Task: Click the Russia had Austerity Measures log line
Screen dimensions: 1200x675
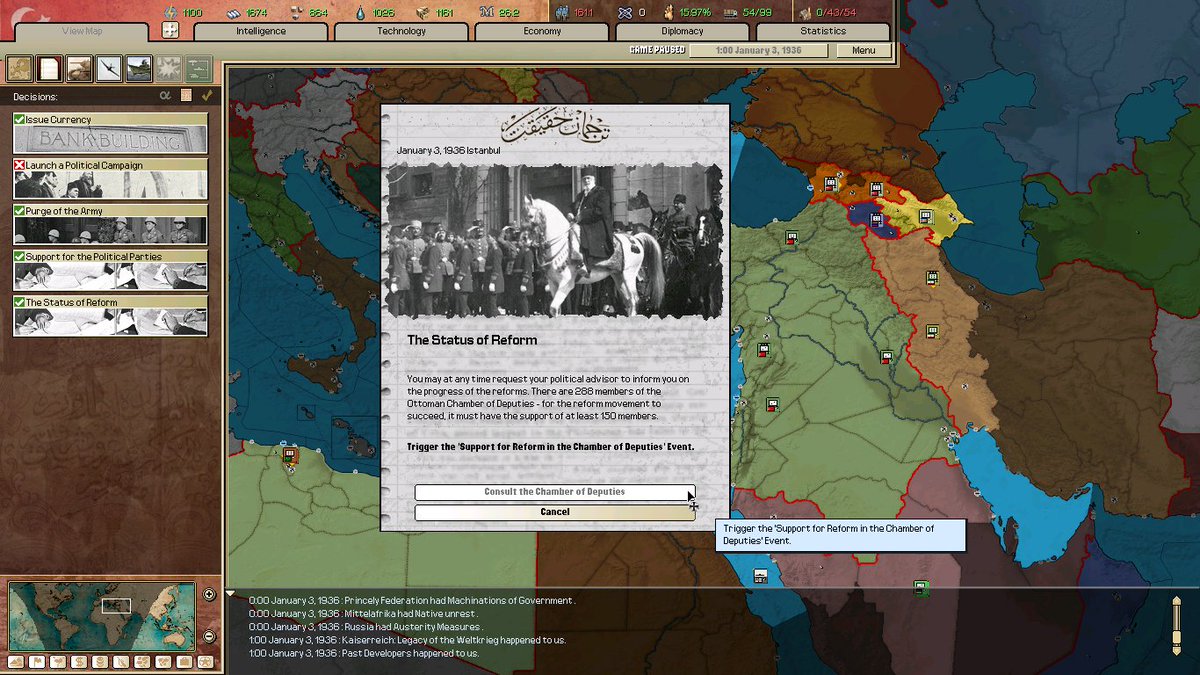Action: click(366, 627)
